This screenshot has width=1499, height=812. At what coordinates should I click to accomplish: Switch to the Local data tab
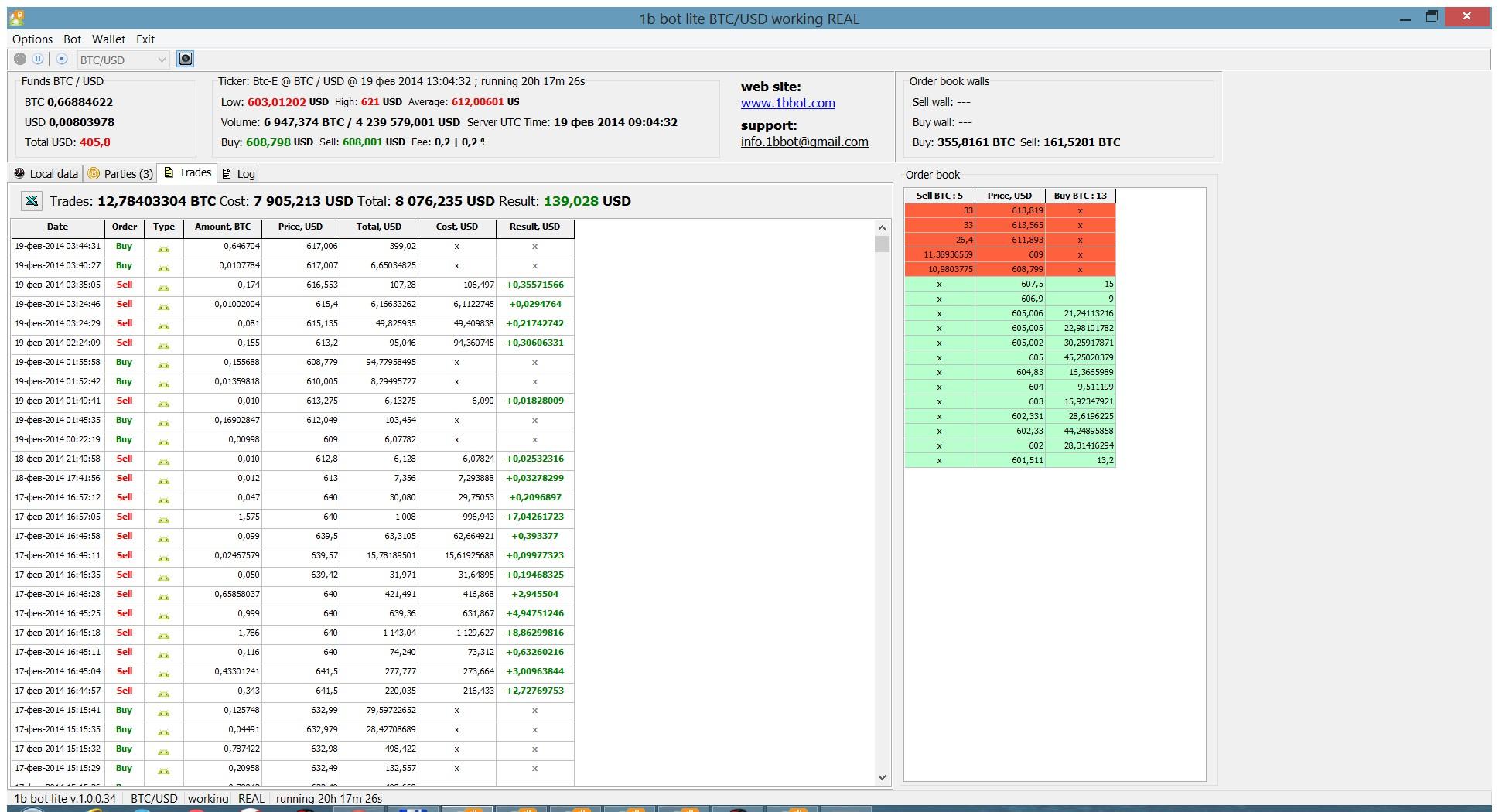46,174
